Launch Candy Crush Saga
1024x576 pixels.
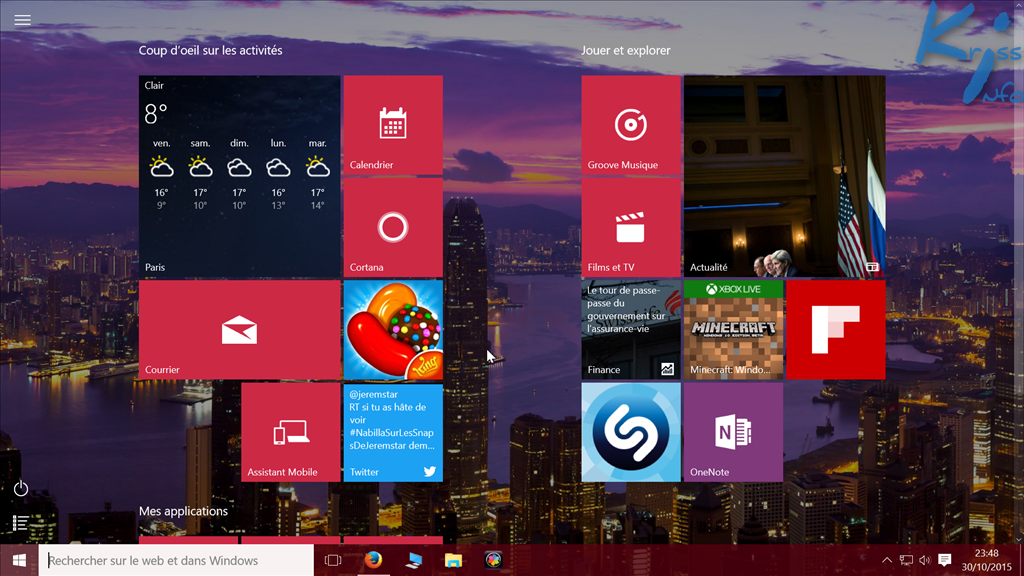(392, 330)
